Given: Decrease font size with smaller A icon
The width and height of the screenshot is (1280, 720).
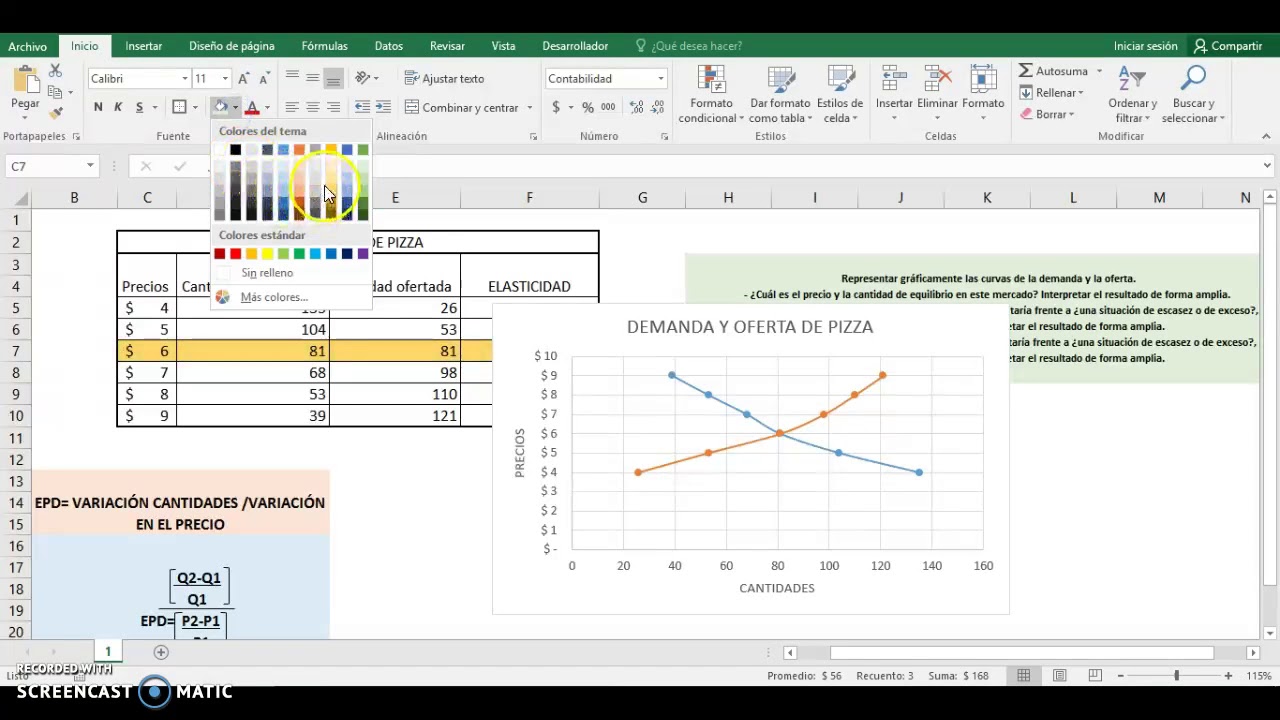Looking at the screenshot, I should coord(264,78).
